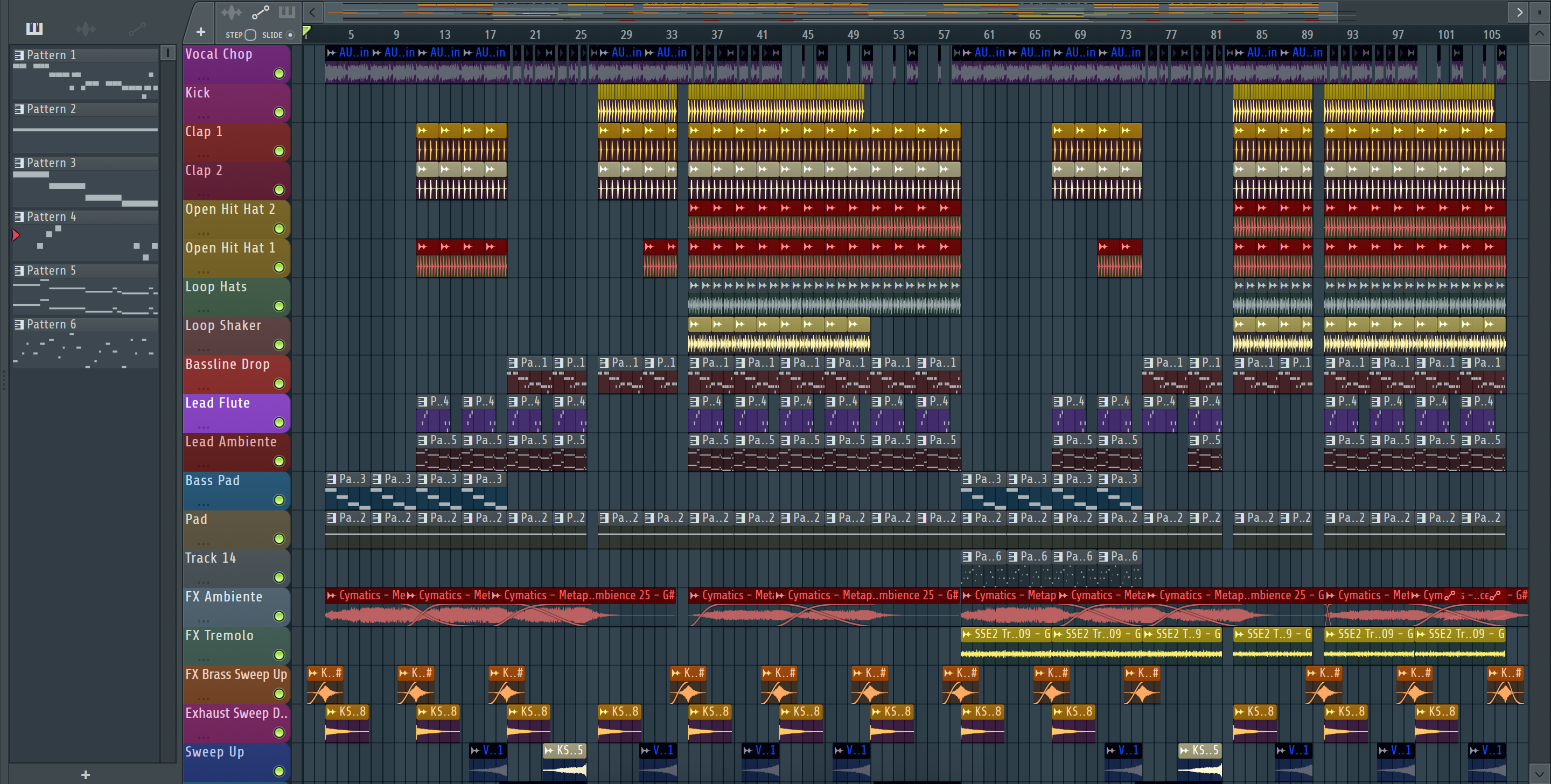Click piano keys icon above track headers
Viewport: 1551px width, 784px height.
287,12
